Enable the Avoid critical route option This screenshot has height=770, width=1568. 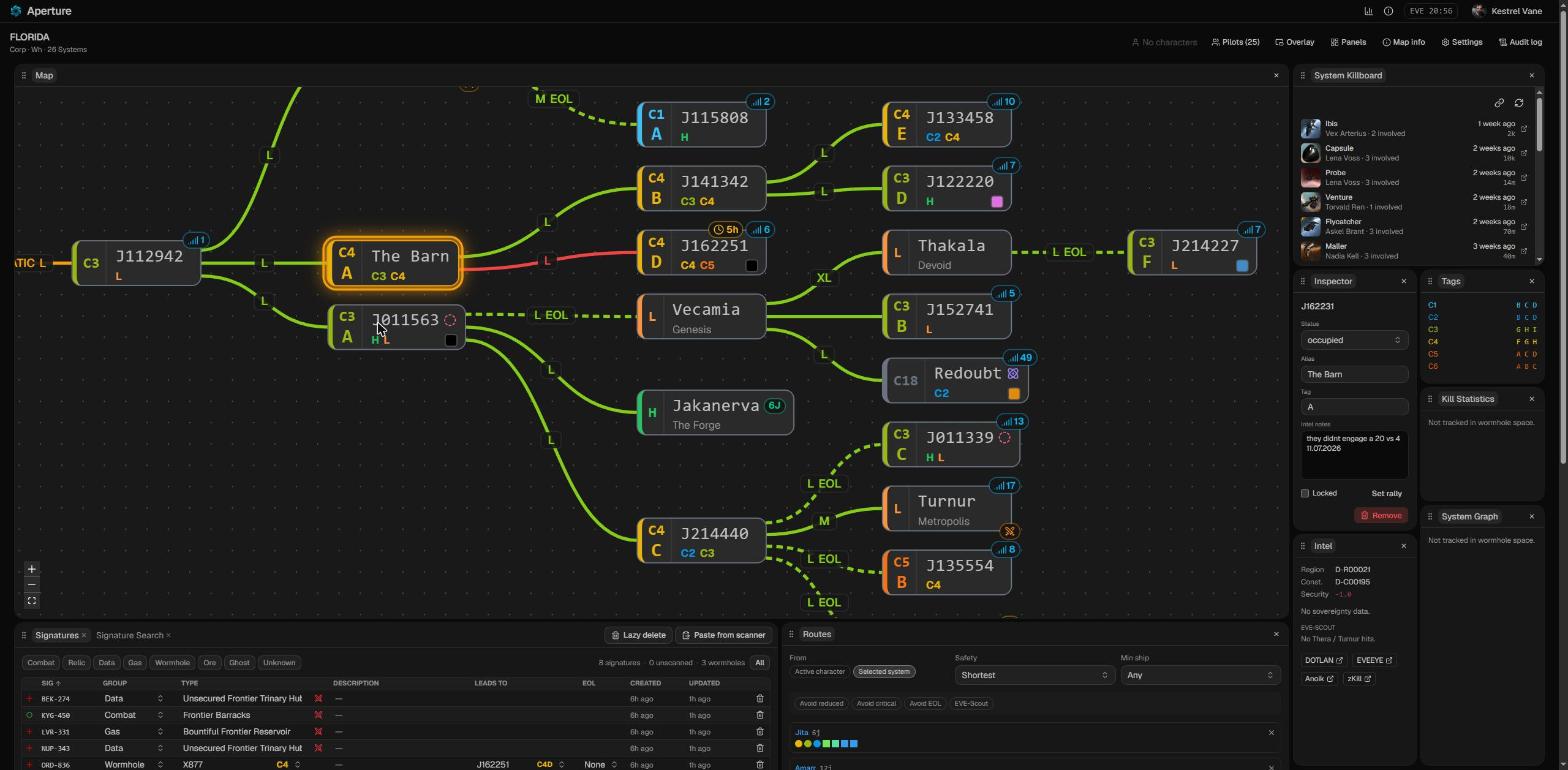(x=876, y=703)
